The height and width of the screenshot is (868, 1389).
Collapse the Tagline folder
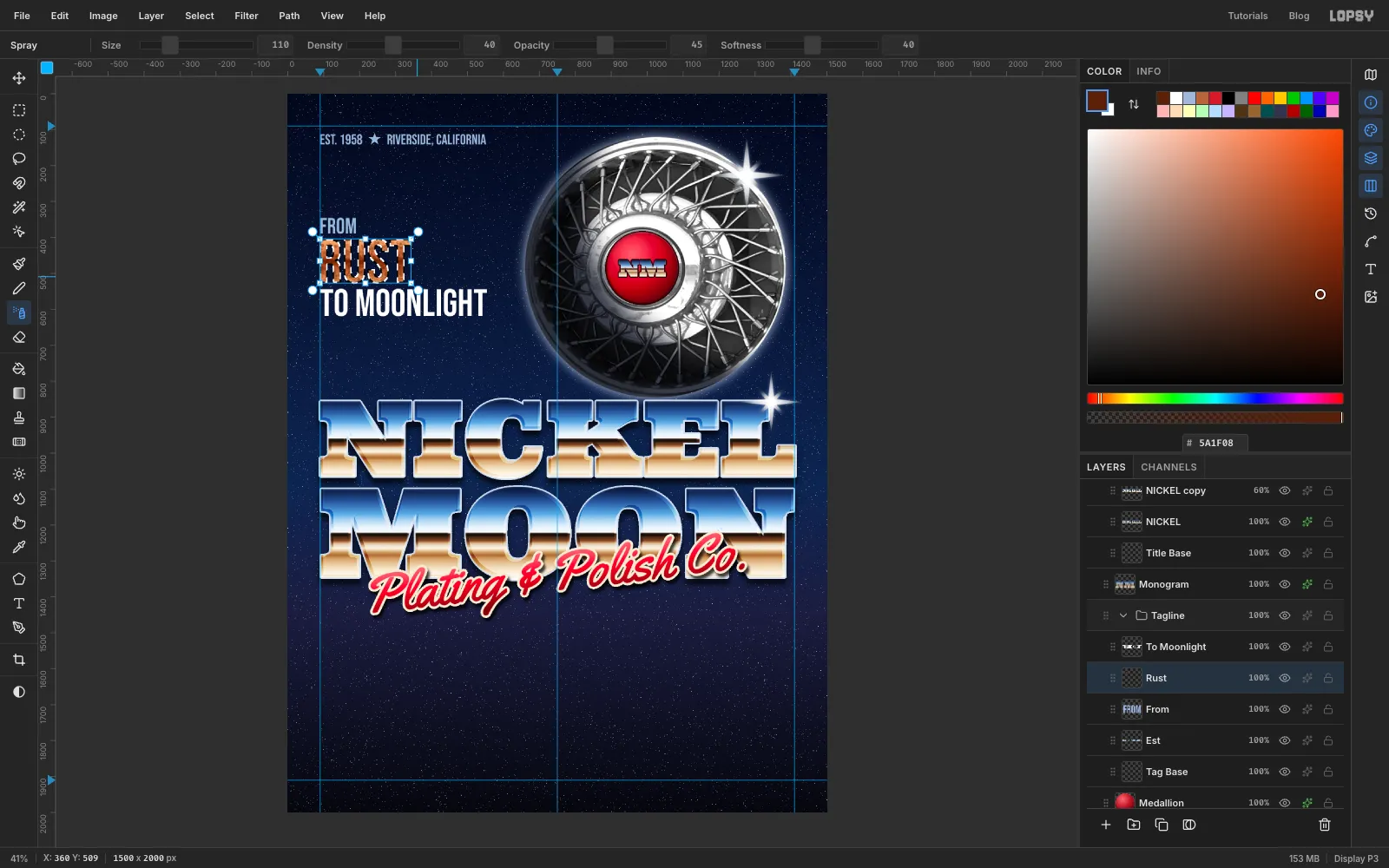pos(1123,615)
